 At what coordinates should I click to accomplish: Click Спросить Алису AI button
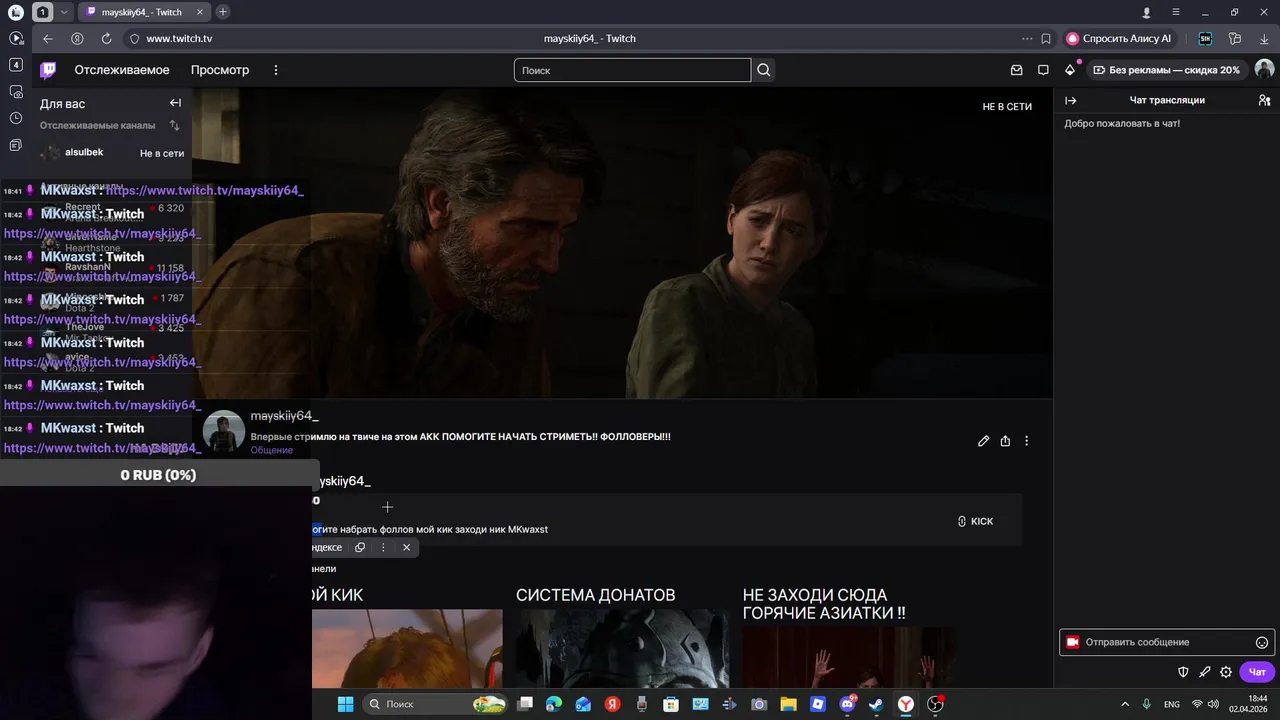click(1120, 38)
